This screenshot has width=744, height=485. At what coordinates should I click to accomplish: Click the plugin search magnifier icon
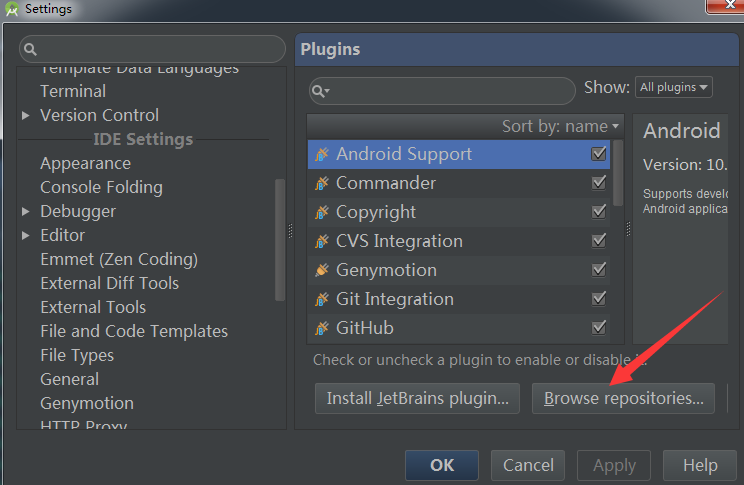(x=321, y=90)
